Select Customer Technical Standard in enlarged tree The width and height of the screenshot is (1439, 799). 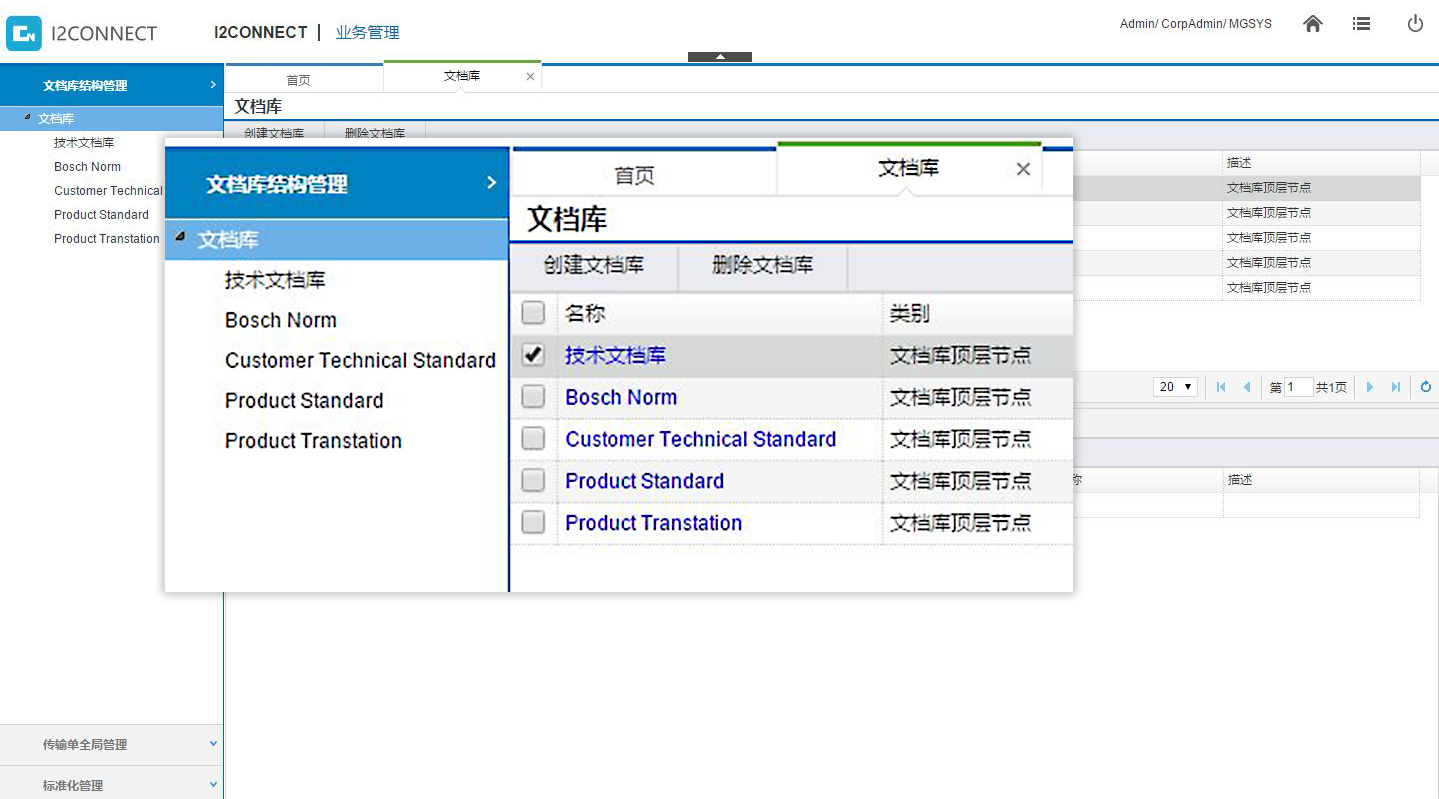coord(360,360)
